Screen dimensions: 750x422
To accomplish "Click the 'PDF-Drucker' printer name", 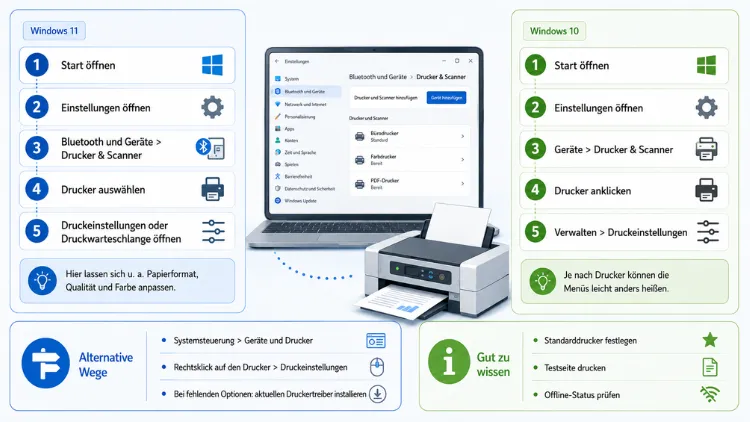I will click(385, 180).
